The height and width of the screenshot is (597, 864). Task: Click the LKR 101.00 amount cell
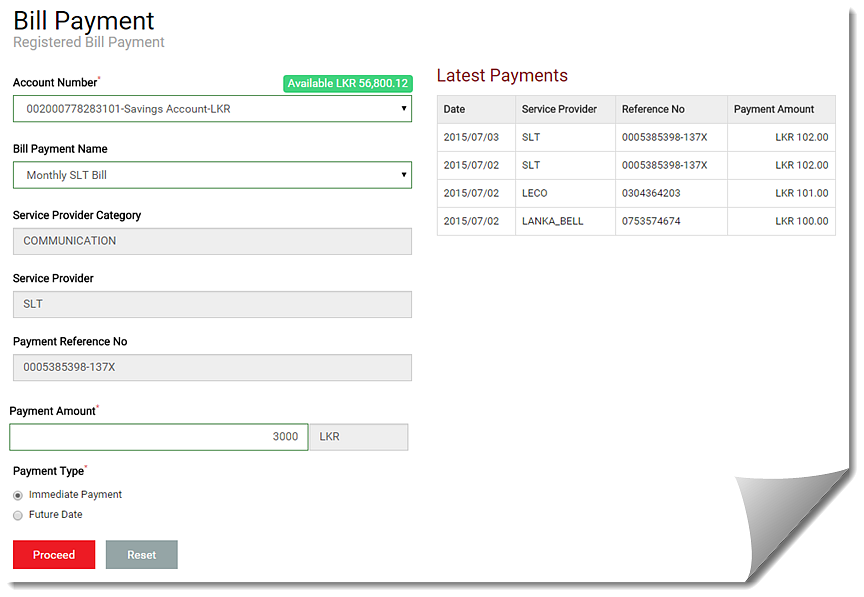tap(781, 193)
